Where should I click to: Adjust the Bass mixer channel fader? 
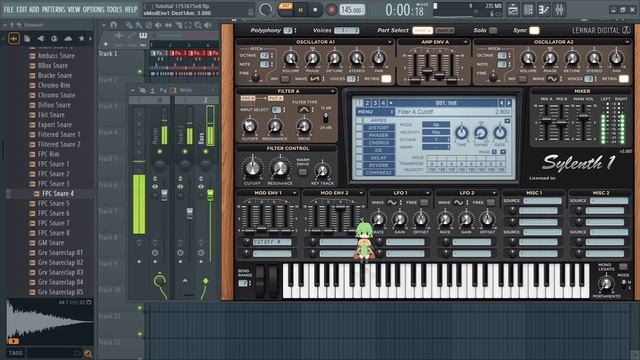point(210,195)
